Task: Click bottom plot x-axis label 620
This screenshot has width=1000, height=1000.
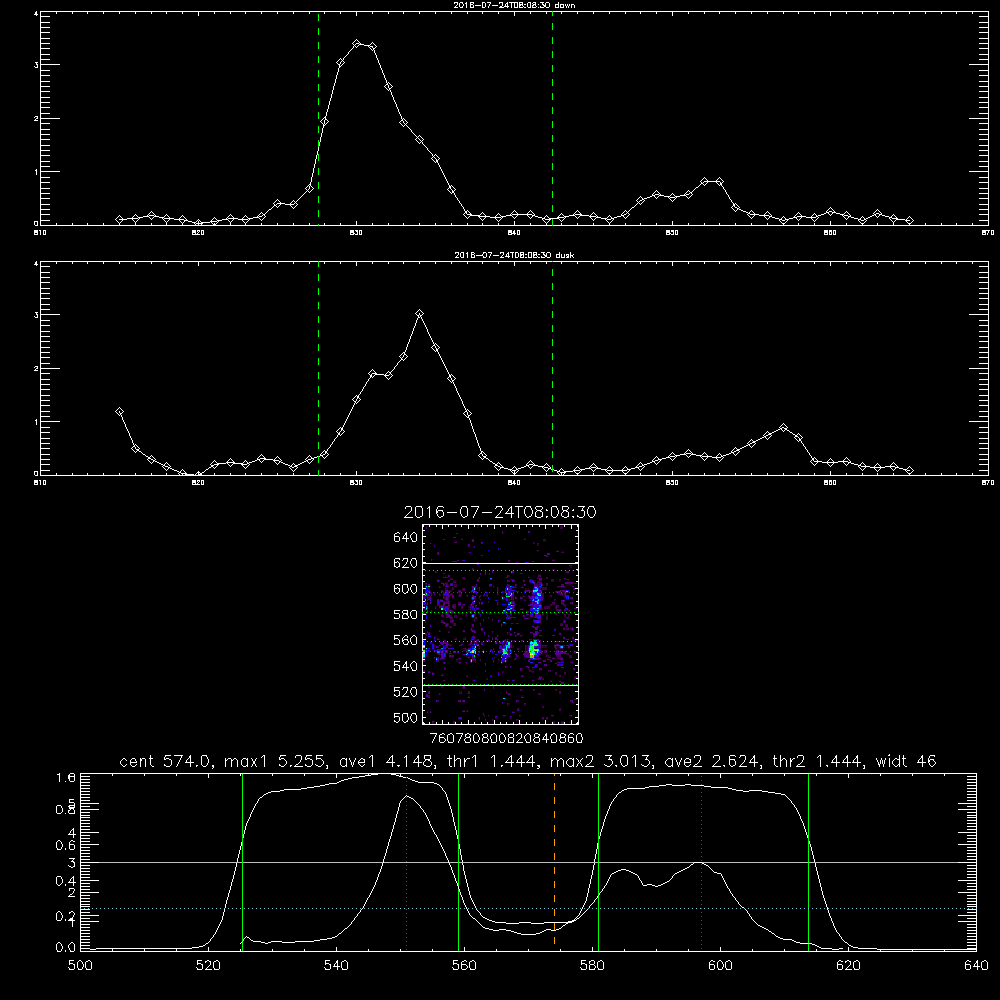Action: pyautogui.click(x=848, y=966)
